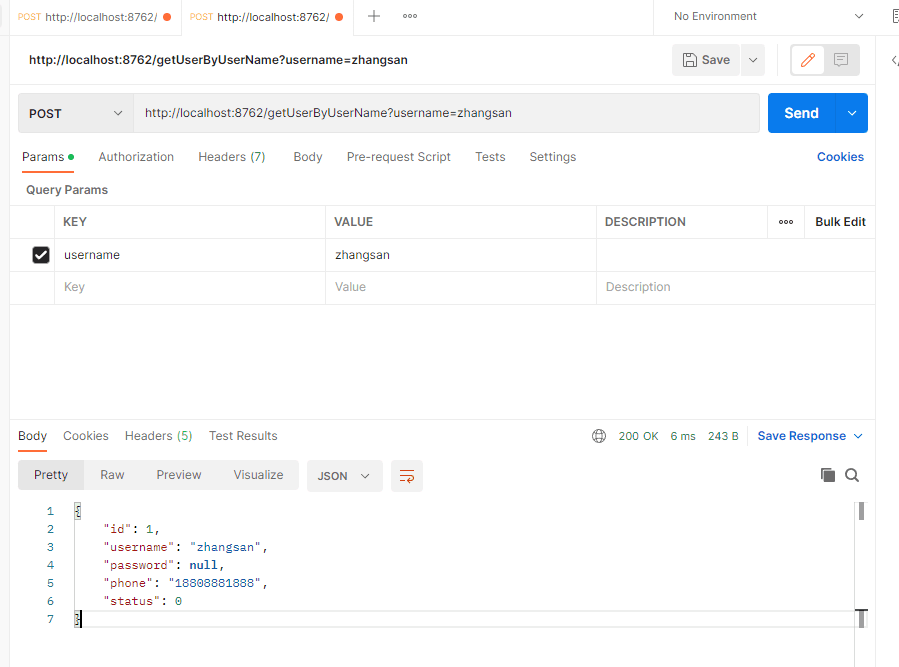Image resolution: width=899 pixels, height=667 pixels.
Task: Uncheck the username parameter checkbox
Action: pyautogui.click(x=41, y=255)
